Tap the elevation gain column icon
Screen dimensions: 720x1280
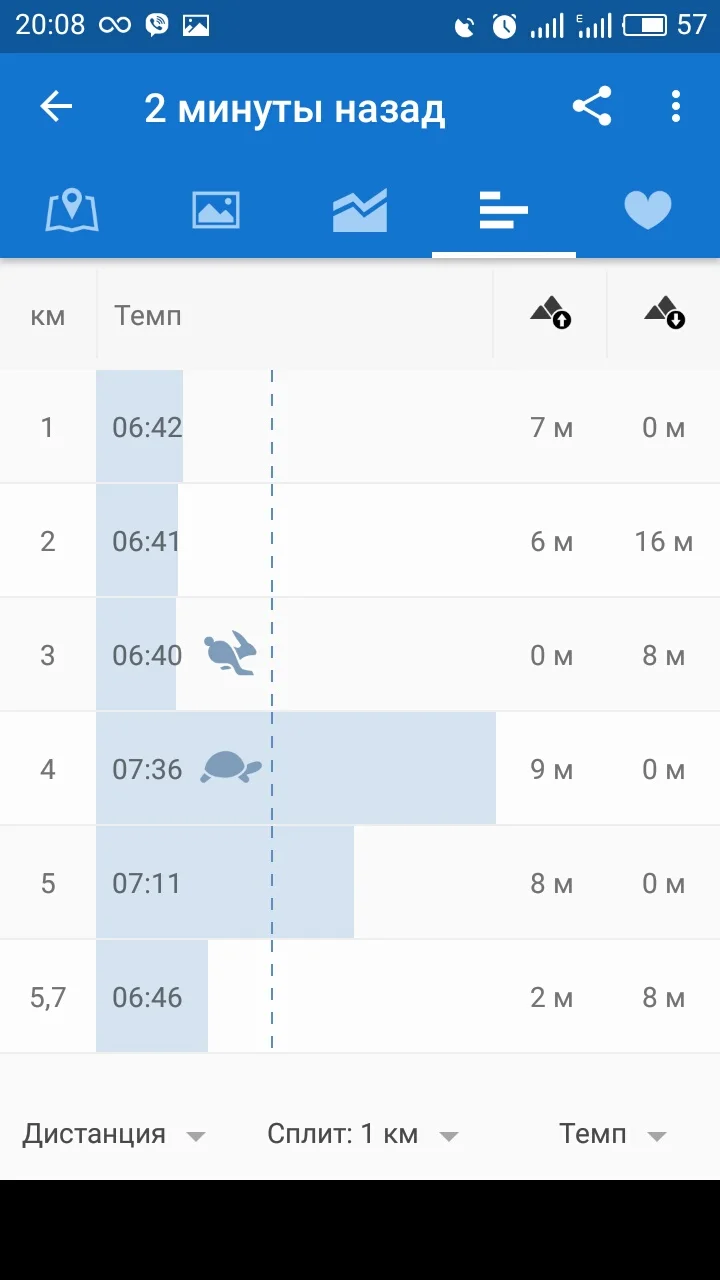pyautogui.click(x=551, y=314)
